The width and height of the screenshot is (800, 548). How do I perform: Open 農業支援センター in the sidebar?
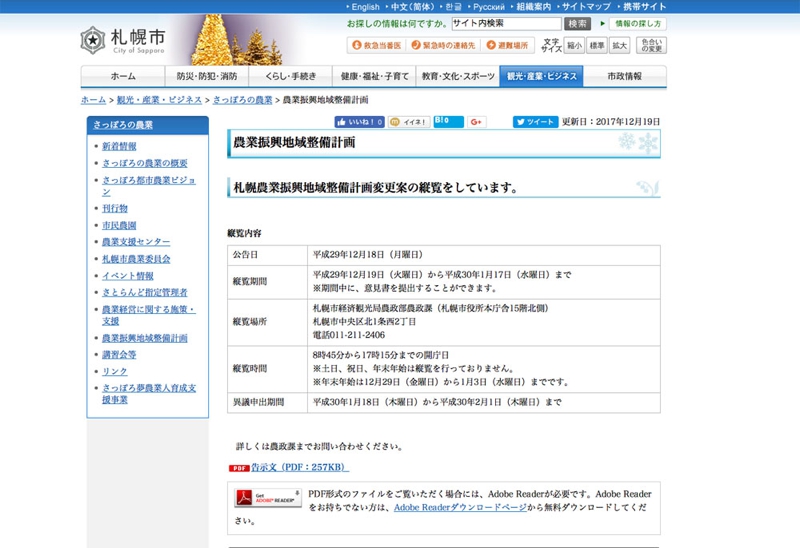pyautogui.click(x=136, y=242)
